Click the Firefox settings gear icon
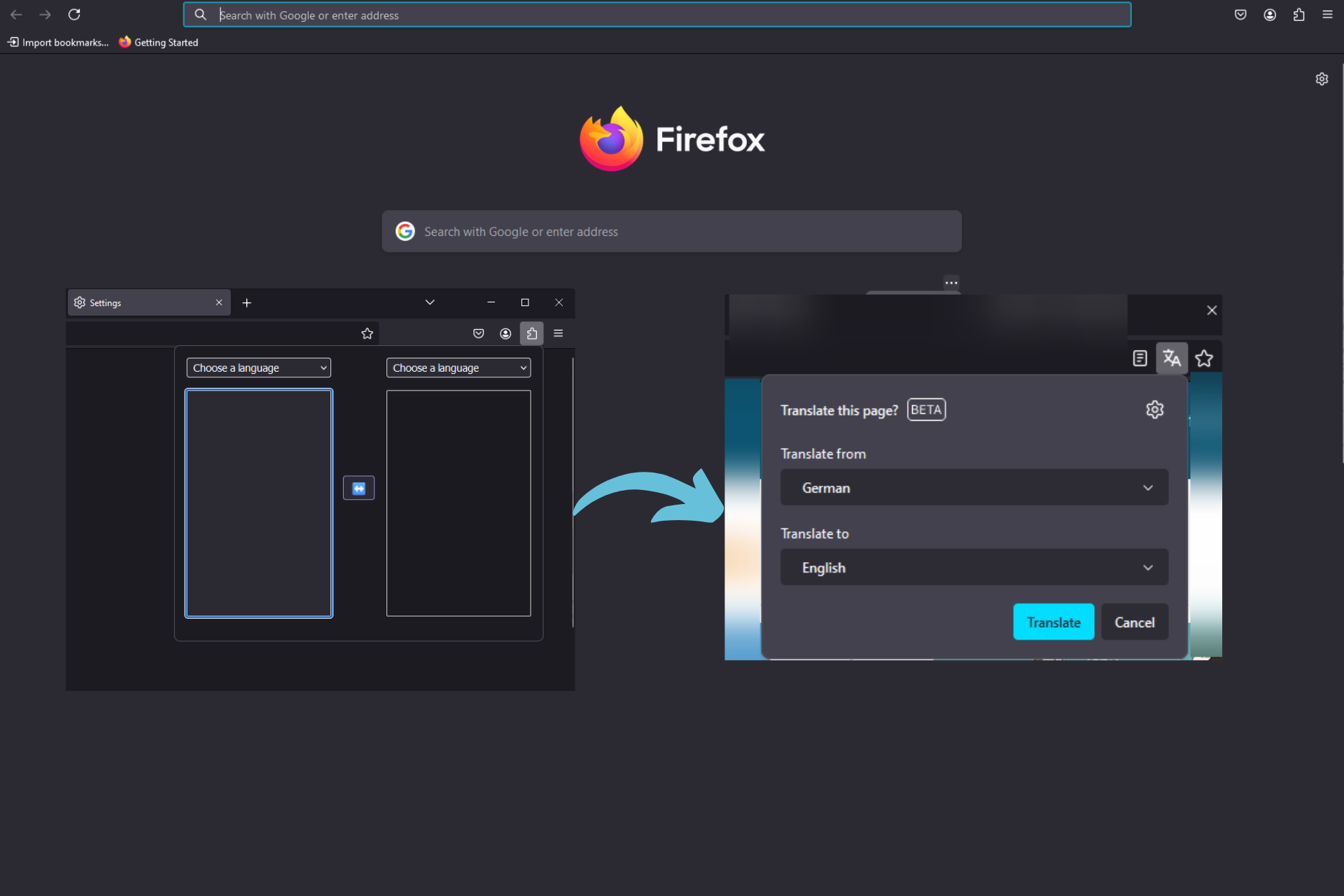This screenshot has width=1344, height=896. tap(1321, 79)
